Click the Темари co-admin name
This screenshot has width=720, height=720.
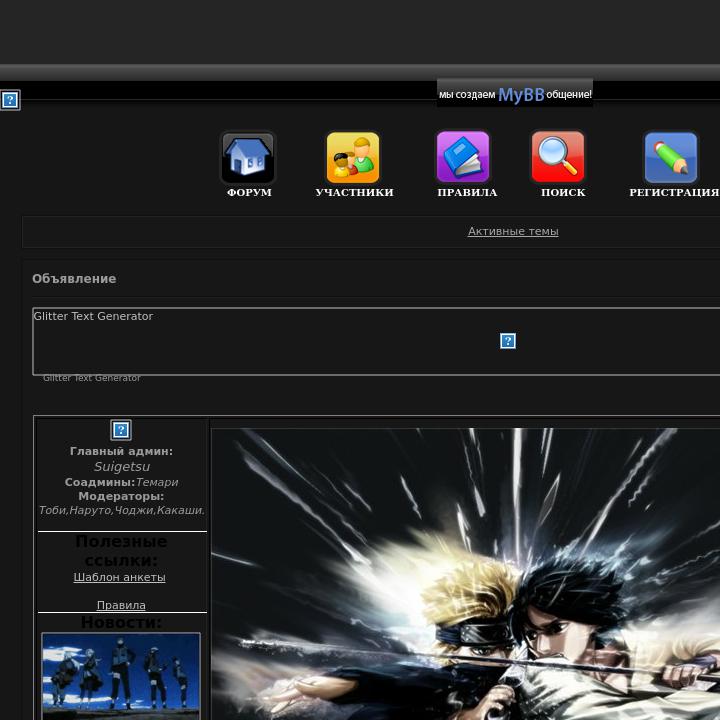coord(157,482)
